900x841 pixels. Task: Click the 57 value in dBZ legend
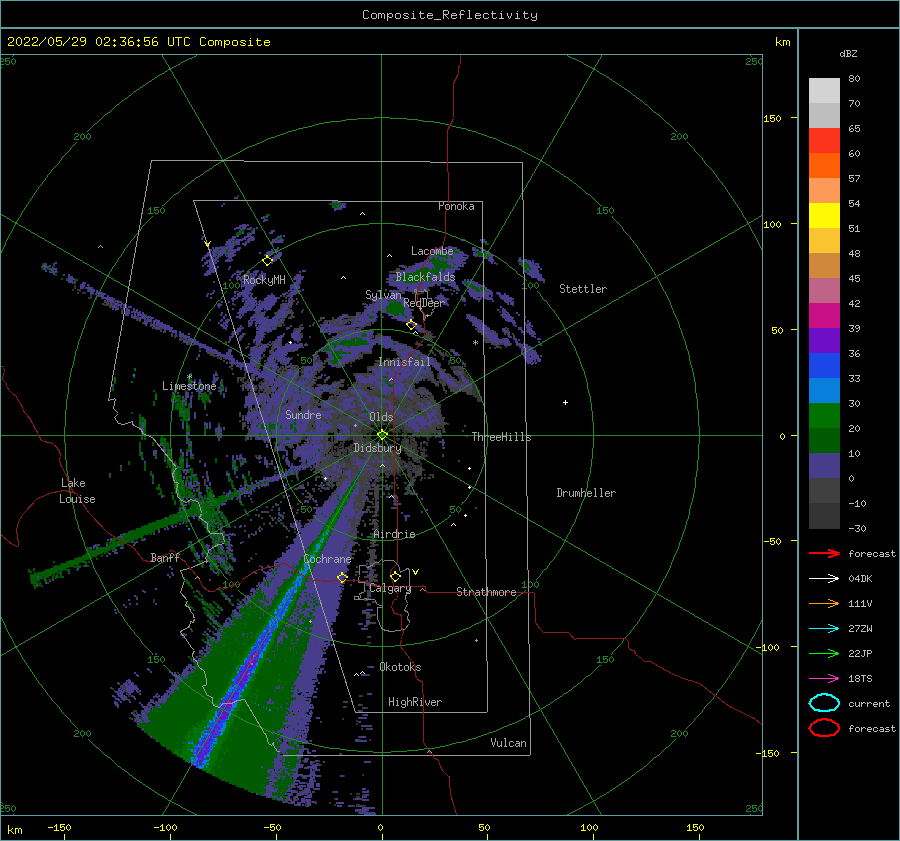point(854,179)
